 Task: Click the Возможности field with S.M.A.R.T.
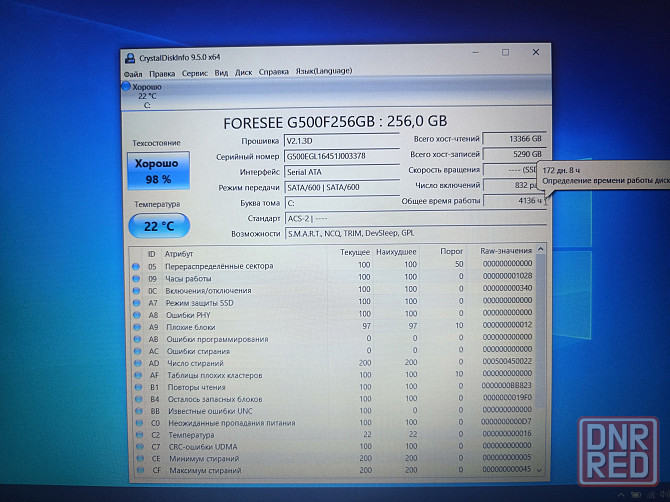tap(415, 233)
